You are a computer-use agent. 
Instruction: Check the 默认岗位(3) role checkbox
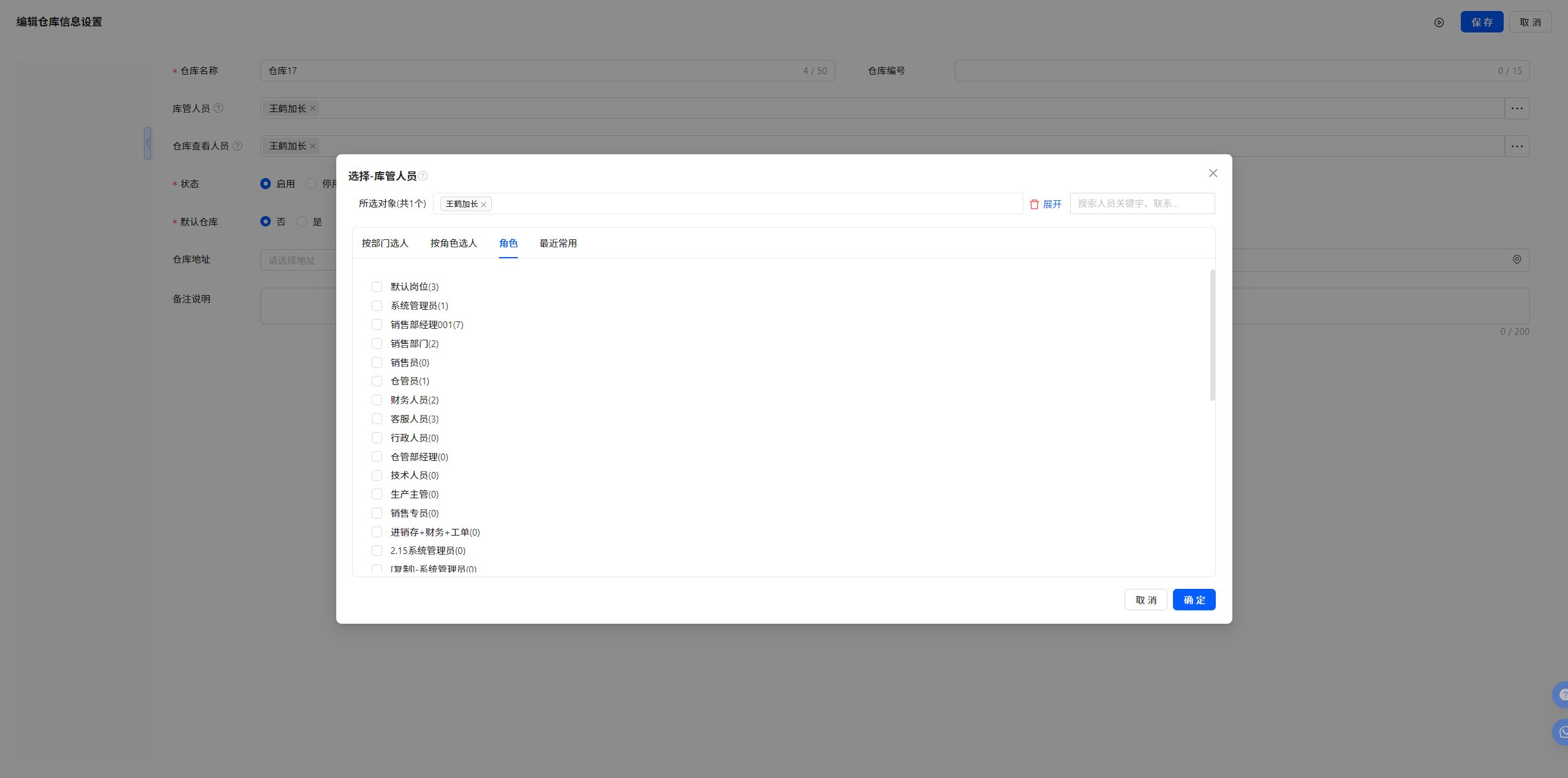377,286
